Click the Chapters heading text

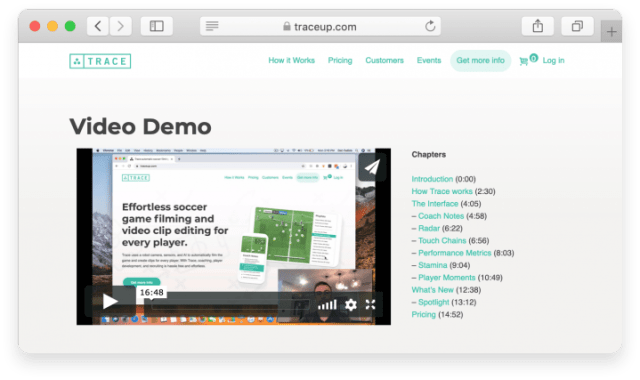[x=429, y=154]
